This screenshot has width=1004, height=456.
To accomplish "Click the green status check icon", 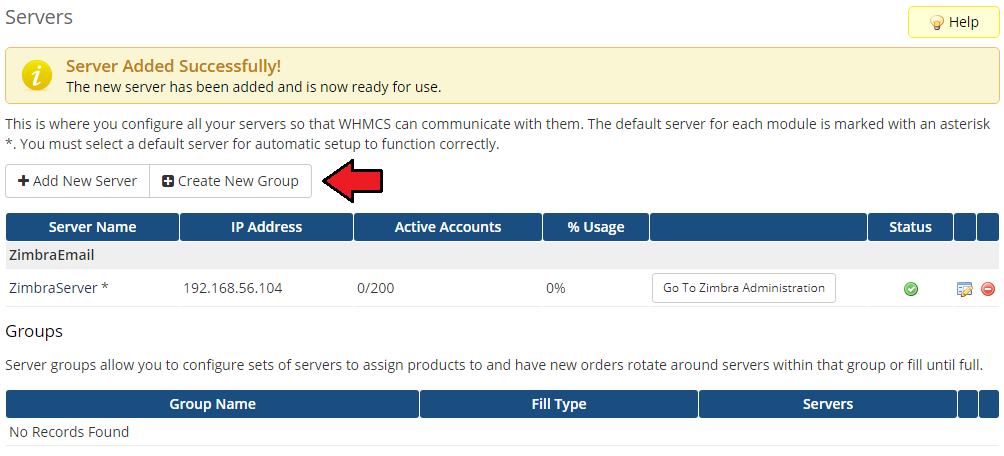I will pyautogui.click(x=911, y=289).
